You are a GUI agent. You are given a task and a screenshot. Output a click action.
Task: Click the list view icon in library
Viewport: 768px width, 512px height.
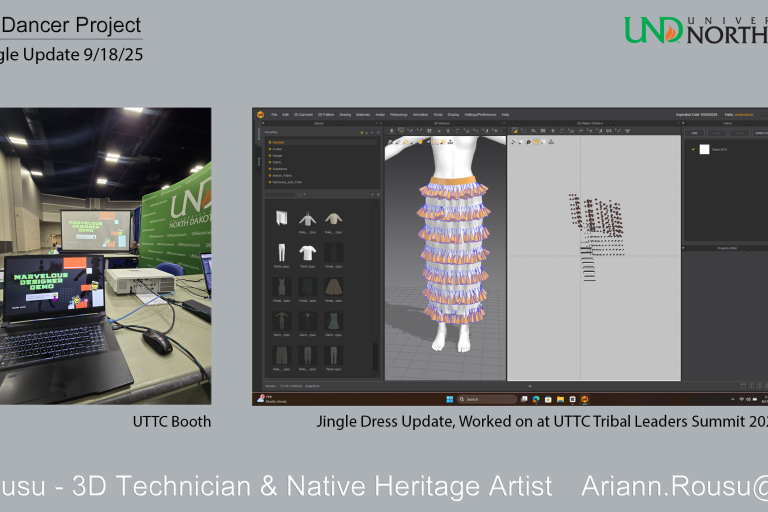click(378, 195)
